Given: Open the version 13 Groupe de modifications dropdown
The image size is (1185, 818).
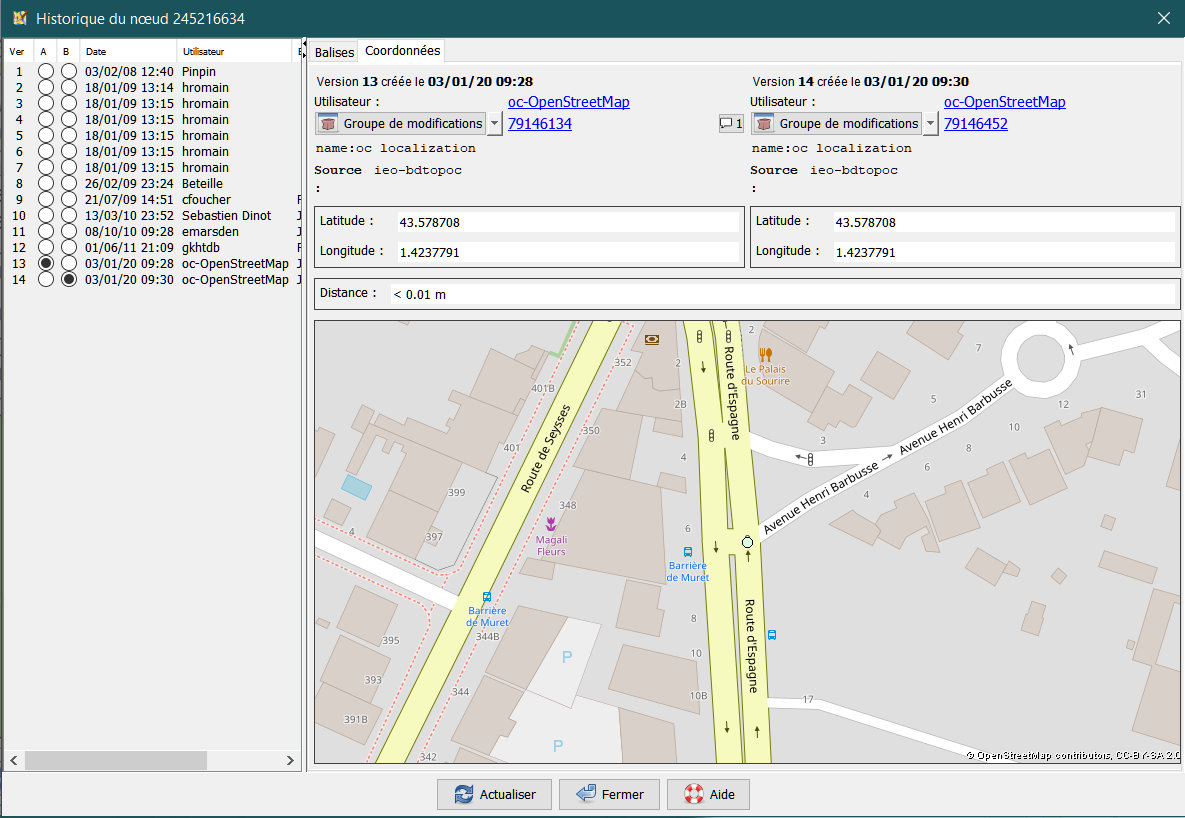Looking at the screenshot, I should click(494, 124).
